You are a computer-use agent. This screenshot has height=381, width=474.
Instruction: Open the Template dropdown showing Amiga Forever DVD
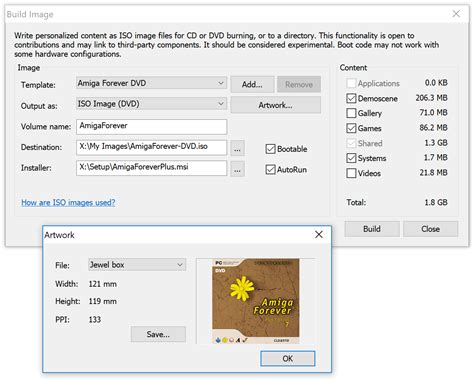tap(151, 83)
